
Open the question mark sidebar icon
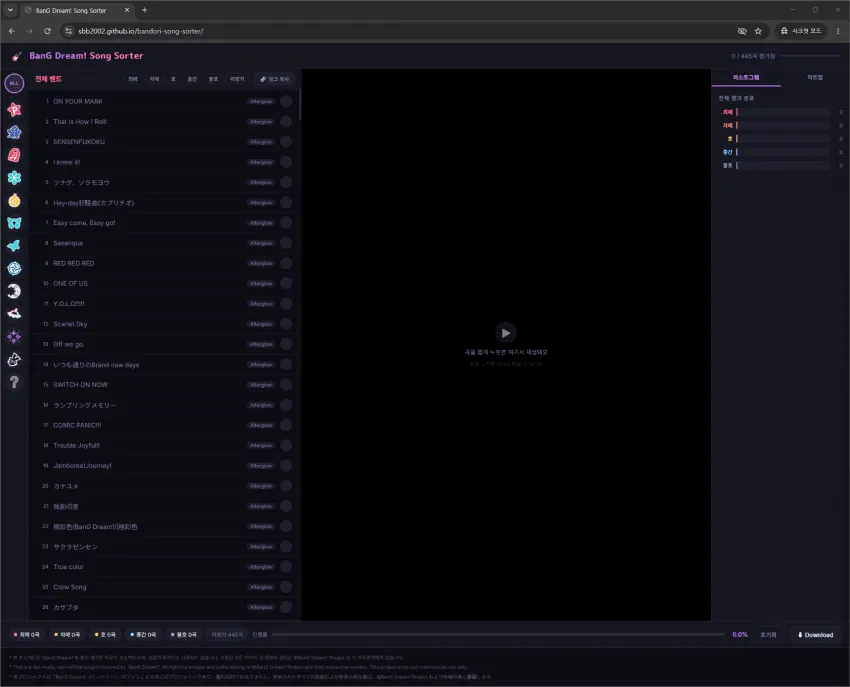pyautogui.click(x=14, y=382)
